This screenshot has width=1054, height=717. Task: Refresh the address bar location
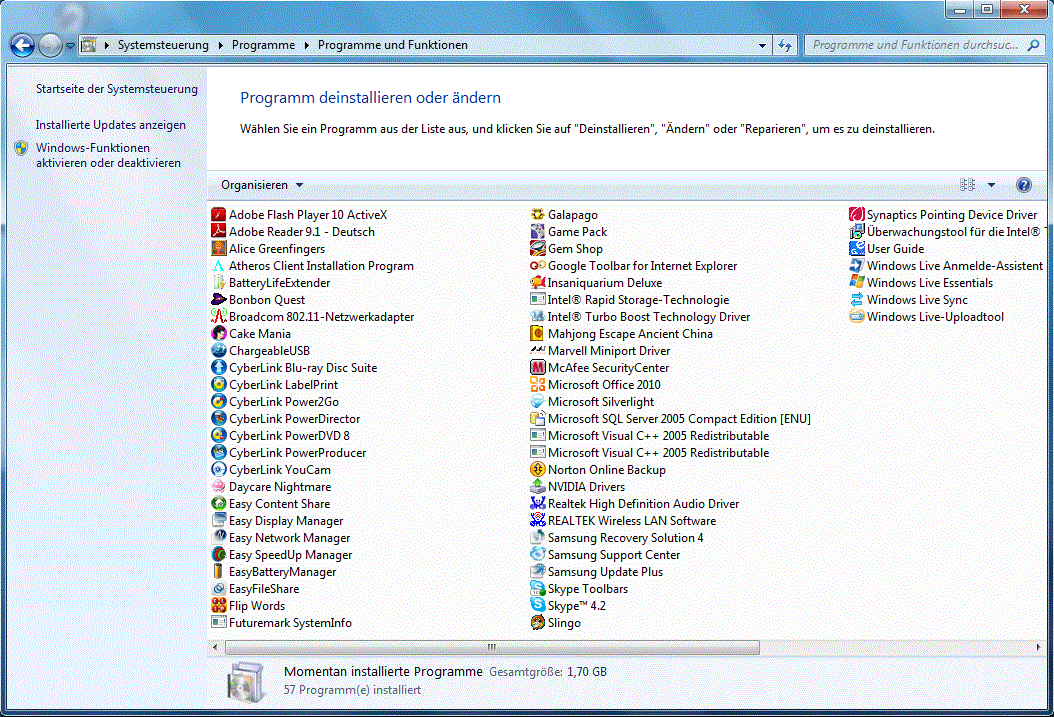784,46
